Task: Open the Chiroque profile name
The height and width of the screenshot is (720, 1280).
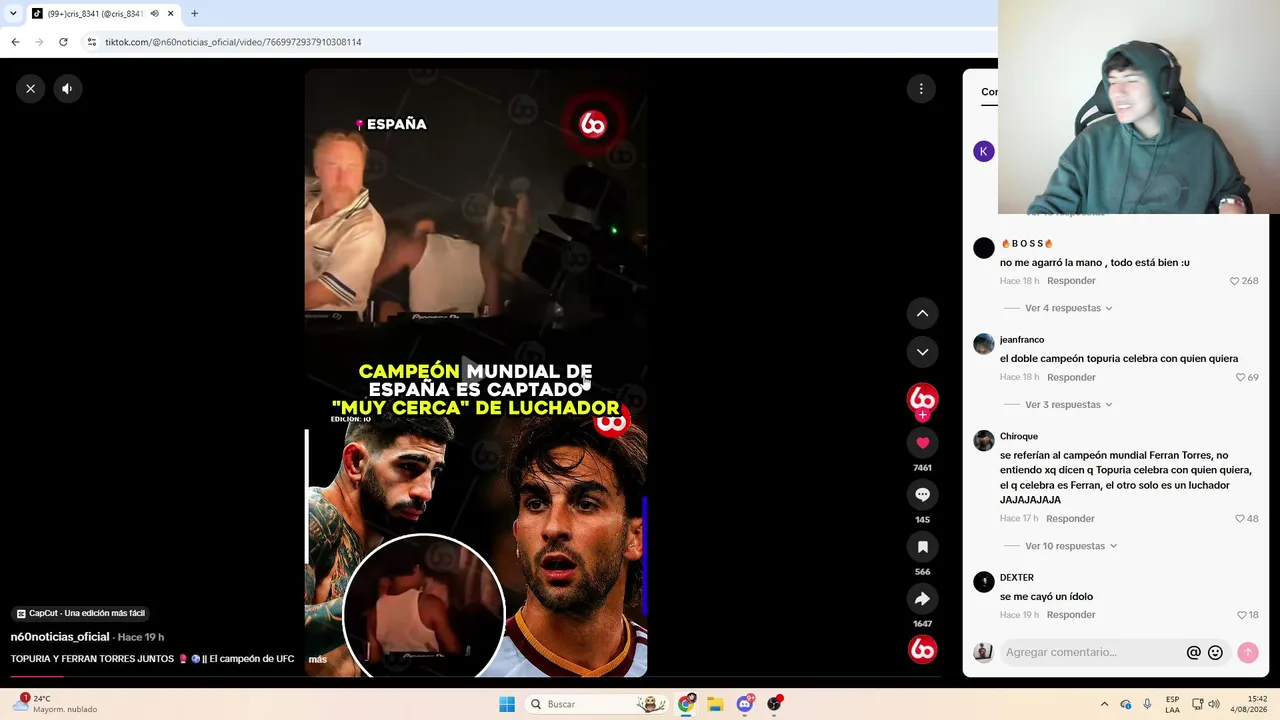Action: pos(1019,436)
